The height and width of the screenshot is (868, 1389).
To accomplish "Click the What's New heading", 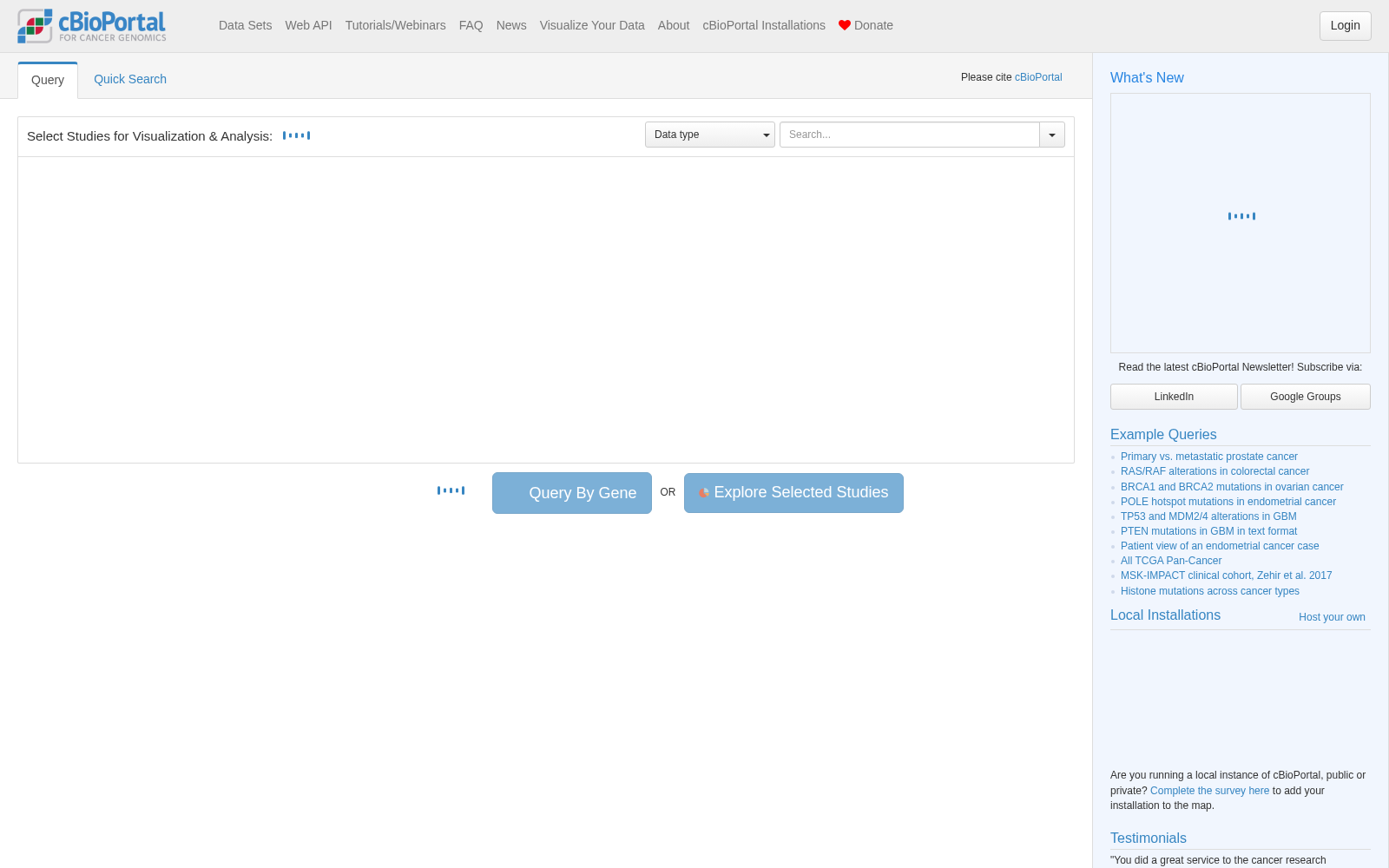I will (1147, 77).
